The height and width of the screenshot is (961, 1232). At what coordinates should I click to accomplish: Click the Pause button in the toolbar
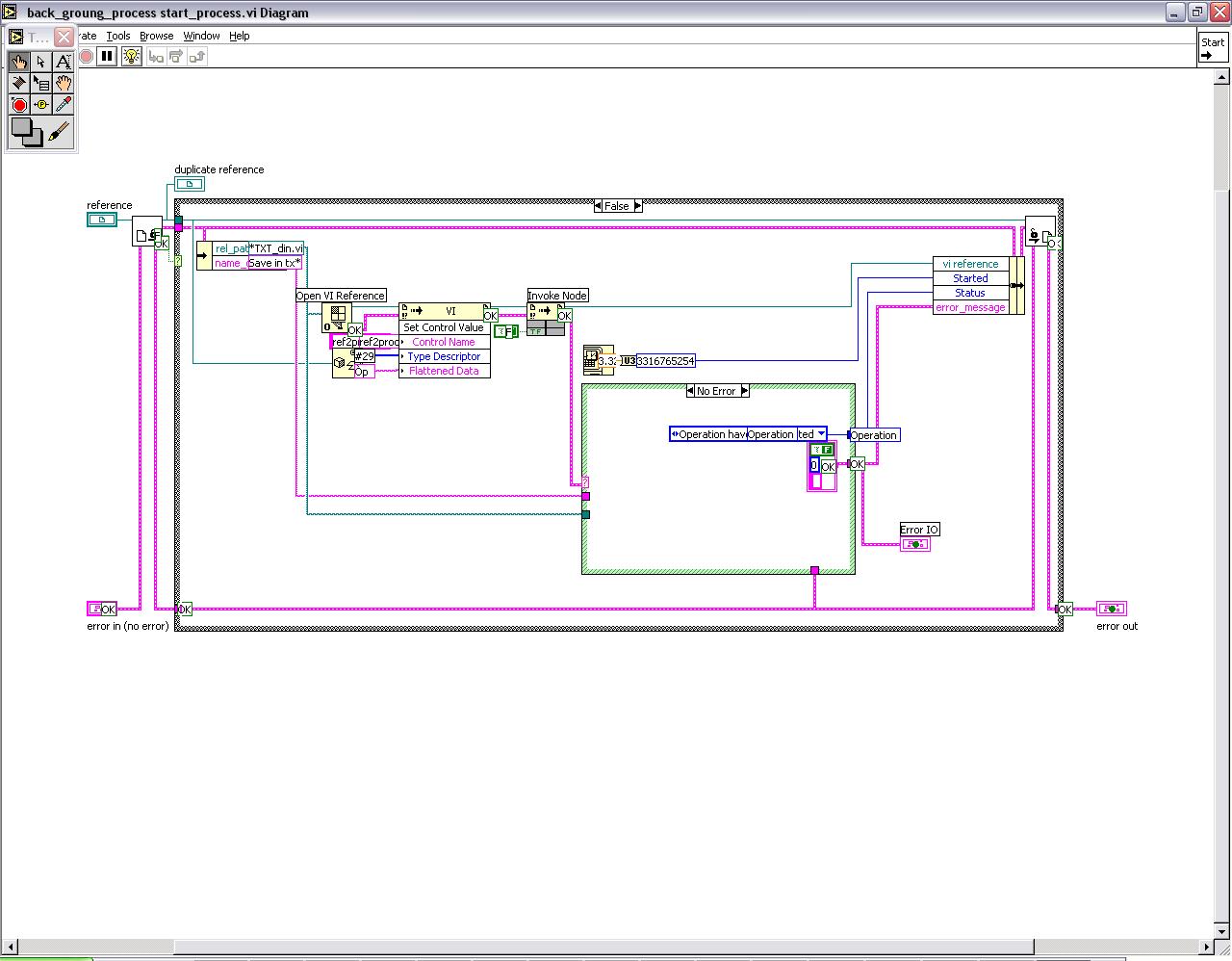pos(107,57)
